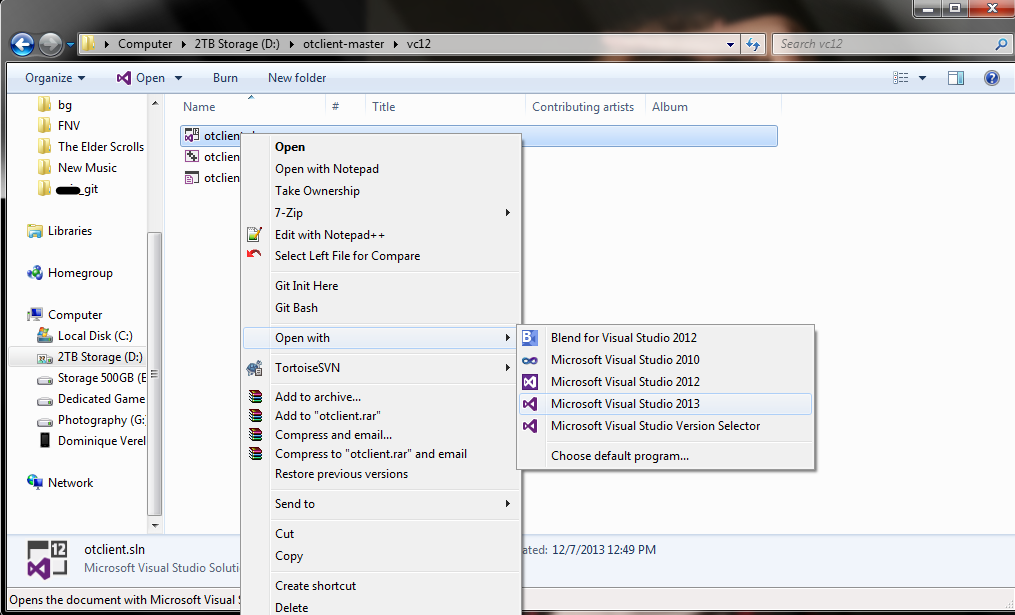The height and width of the screenshot is (615, 1015).
Task: Click the Libraries icon in sidebar
Action: (x=34, y=230)
